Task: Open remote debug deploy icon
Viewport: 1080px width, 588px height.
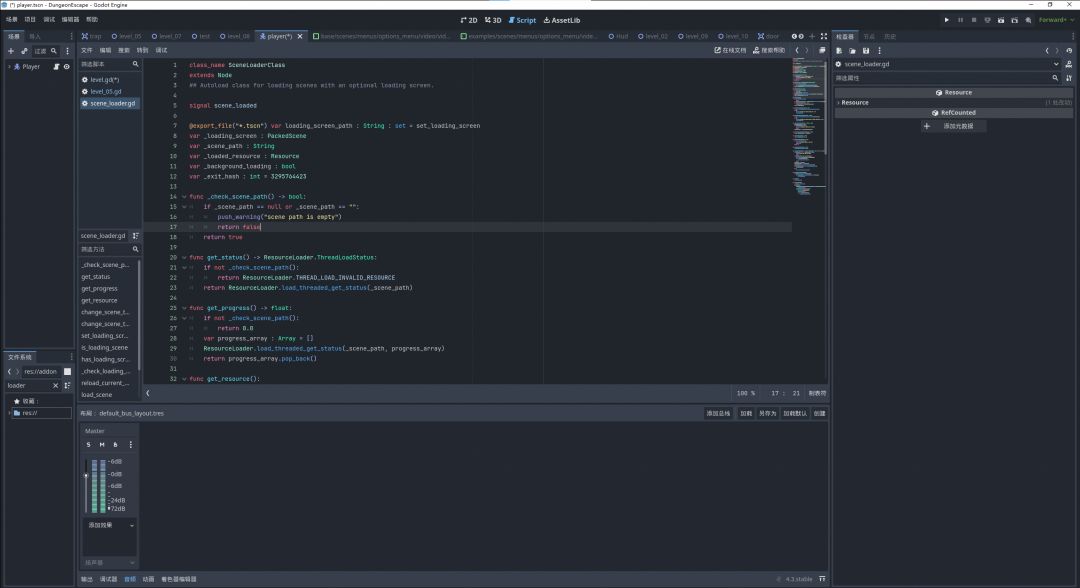Action: (987, 20)
